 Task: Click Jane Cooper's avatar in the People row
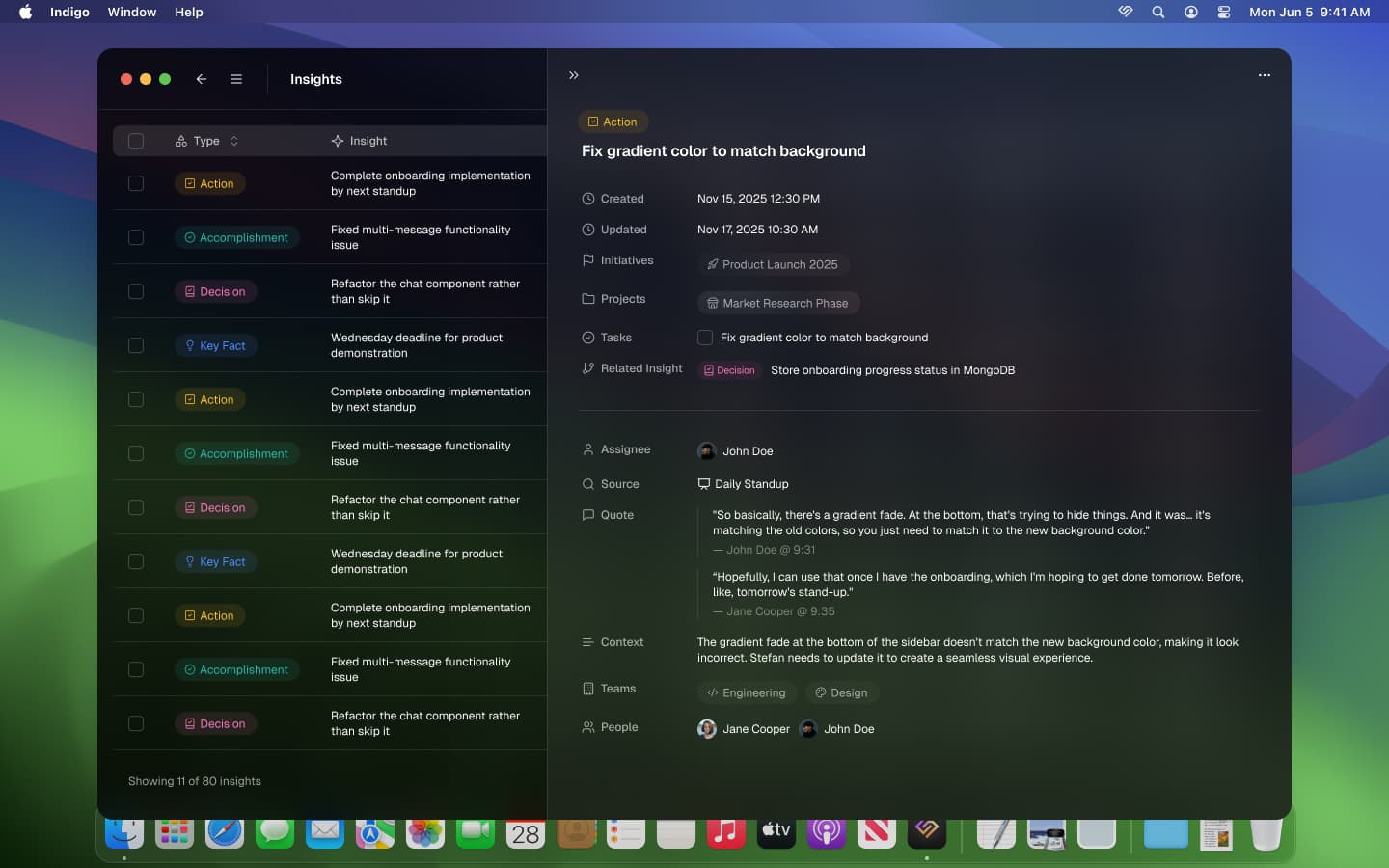[x=706, y=729]
